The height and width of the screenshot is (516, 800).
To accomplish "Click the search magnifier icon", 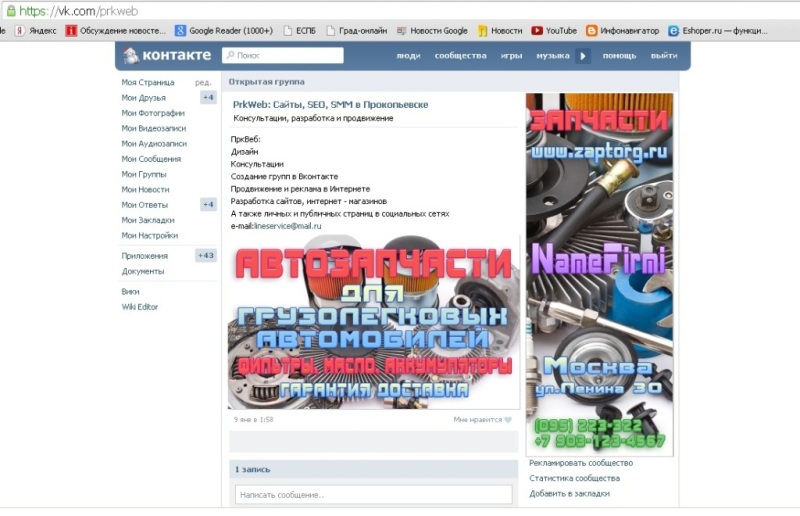I will [x=231, y=55].
